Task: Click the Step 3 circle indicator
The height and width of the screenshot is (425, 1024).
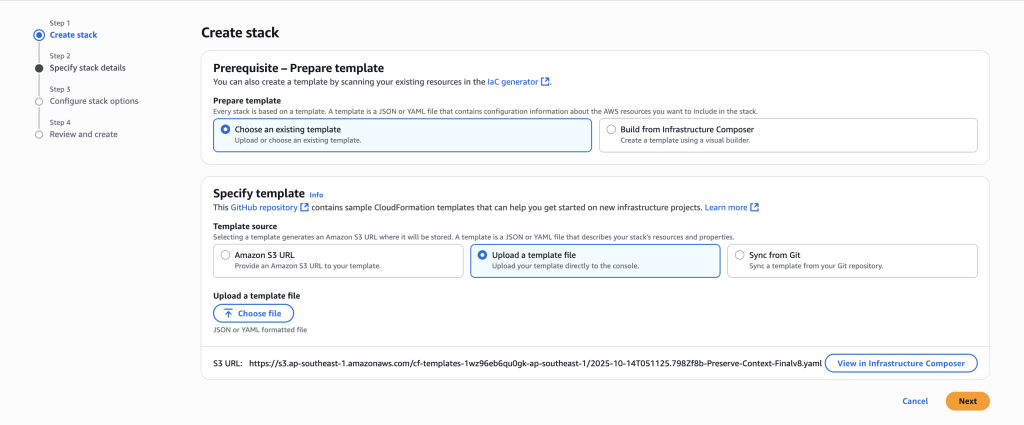Action: click(39, 101)
